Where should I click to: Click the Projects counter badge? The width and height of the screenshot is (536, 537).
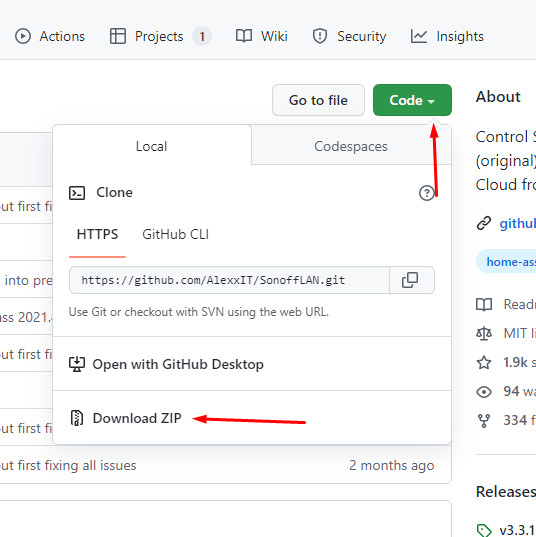(202, 36)
